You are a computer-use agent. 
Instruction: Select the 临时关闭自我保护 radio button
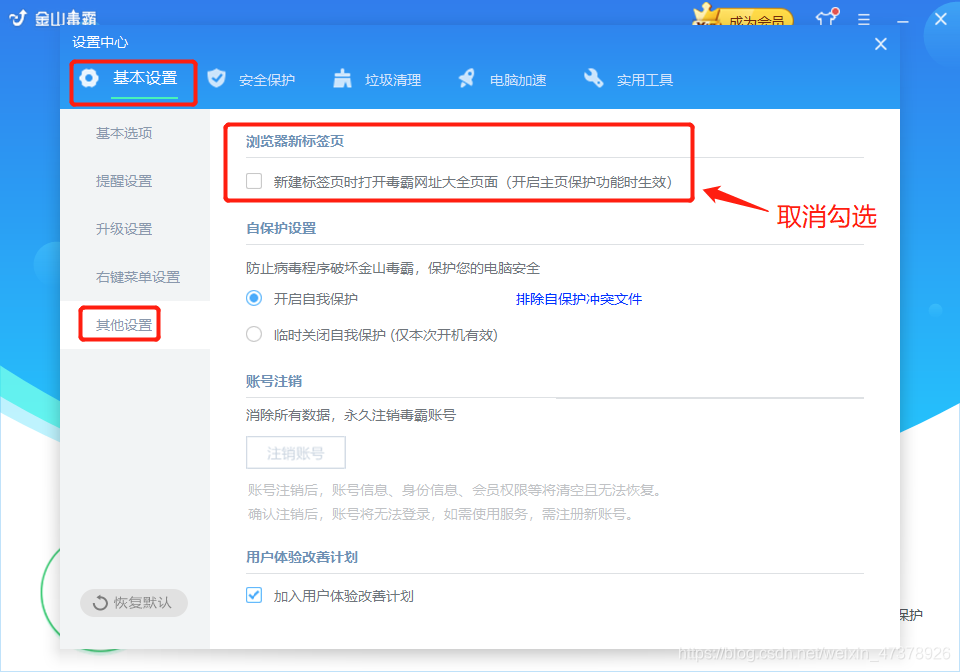click(x=254, y=334)
